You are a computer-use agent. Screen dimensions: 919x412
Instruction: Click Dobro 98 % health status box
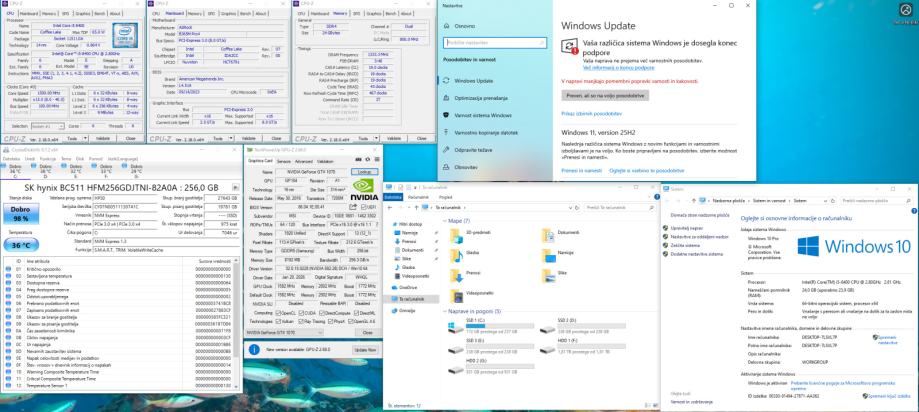point(20,214)
